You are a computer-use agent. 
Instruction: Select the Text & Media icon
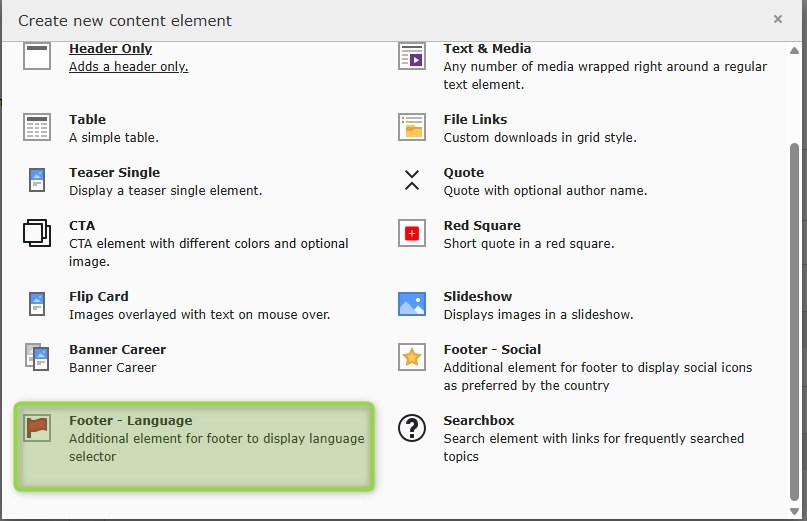click(x=412, y=56)
